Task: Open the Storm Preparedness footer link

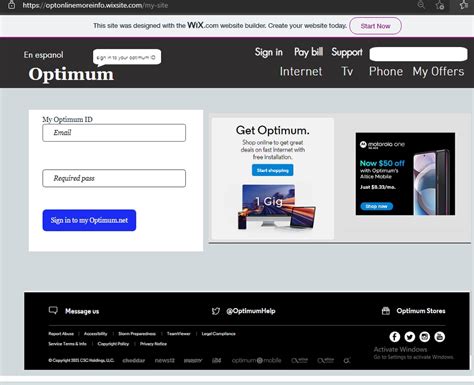Action: (x=137, y=334)
